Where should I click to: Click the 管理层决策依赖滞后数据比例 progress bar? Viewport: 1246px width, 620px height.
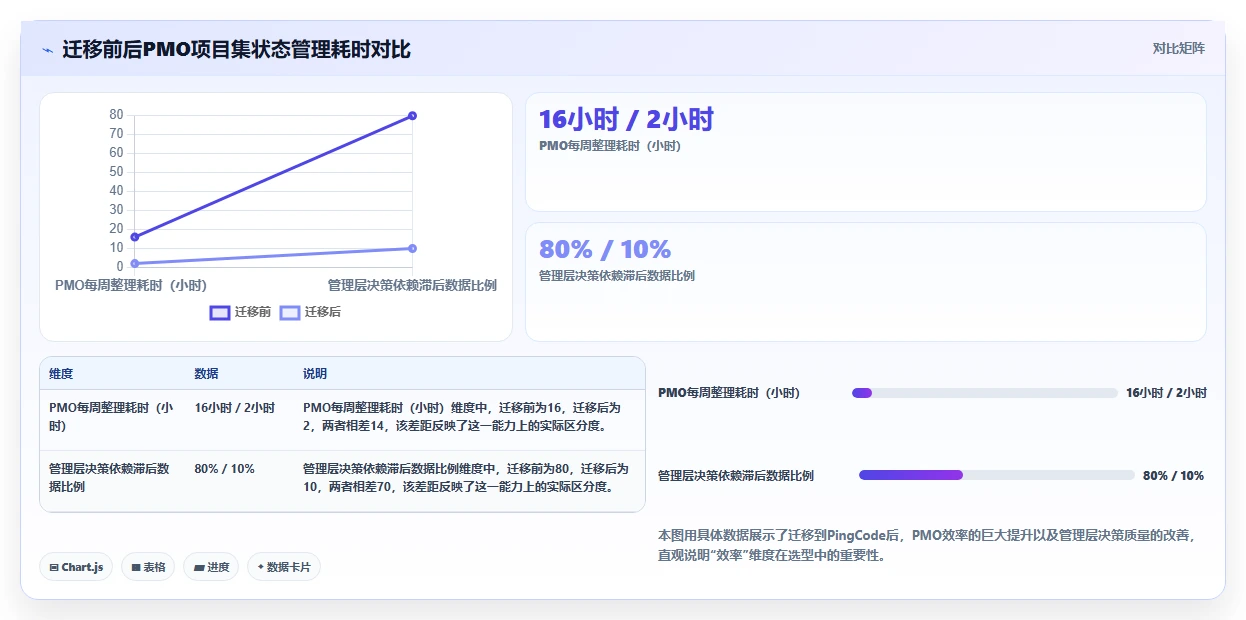tap(996, 475)
